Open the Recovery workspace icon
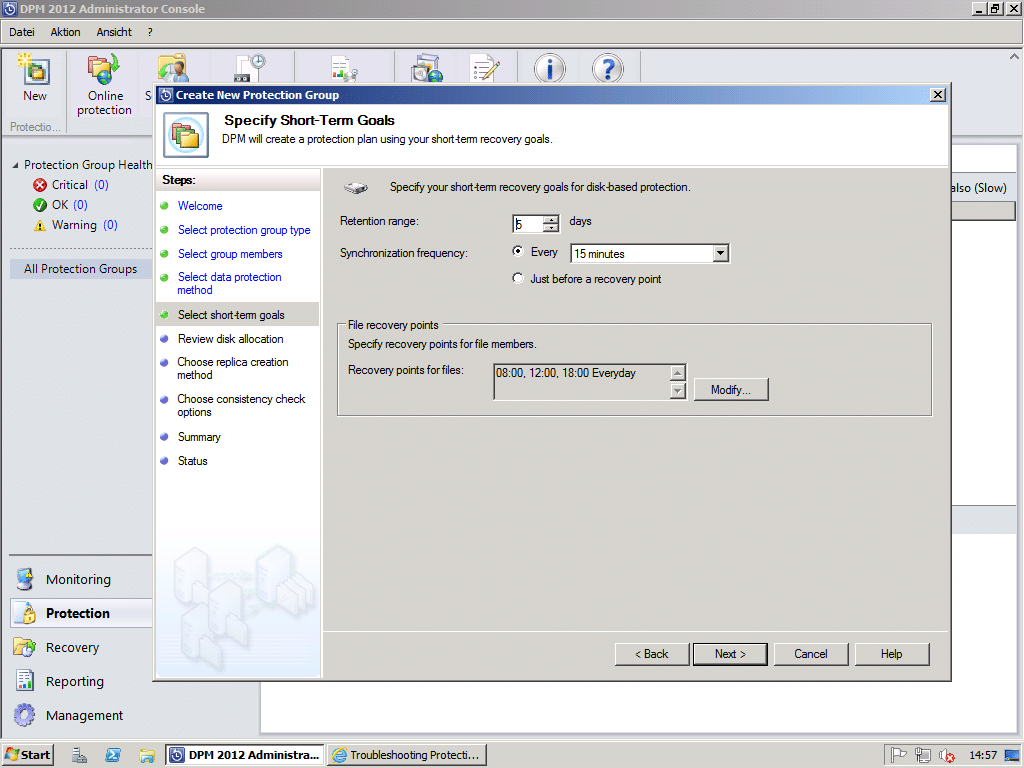This screenshot has width=1024, height=768. coord(25,647)
